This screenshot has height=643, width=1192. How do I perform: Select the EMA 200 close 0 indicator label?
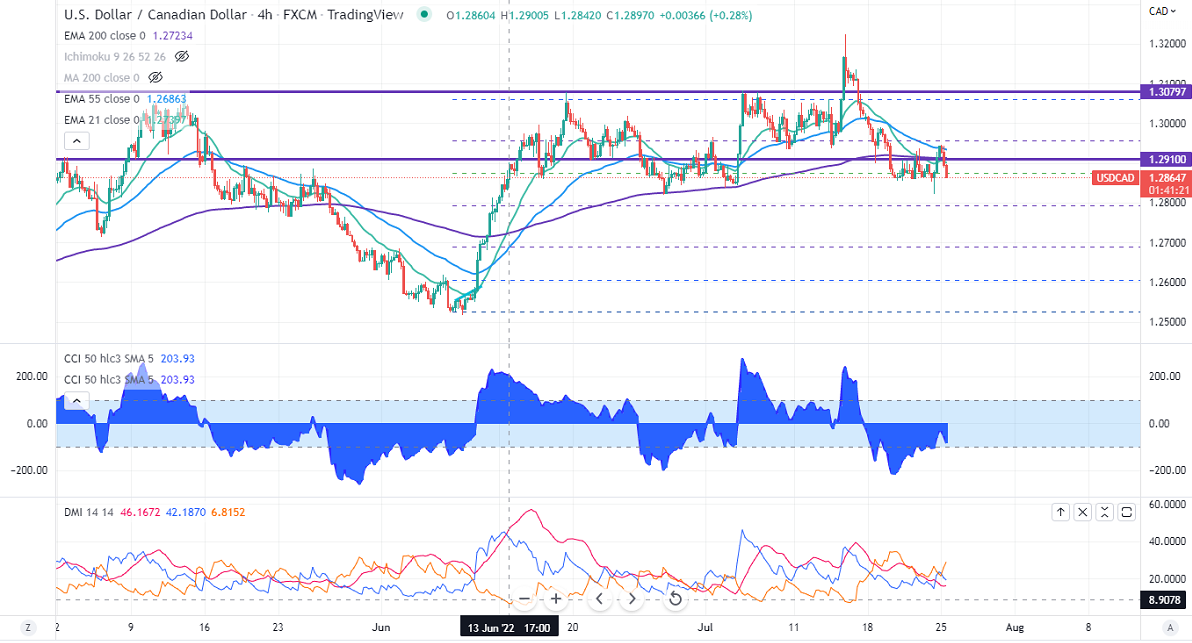[105, 36]
